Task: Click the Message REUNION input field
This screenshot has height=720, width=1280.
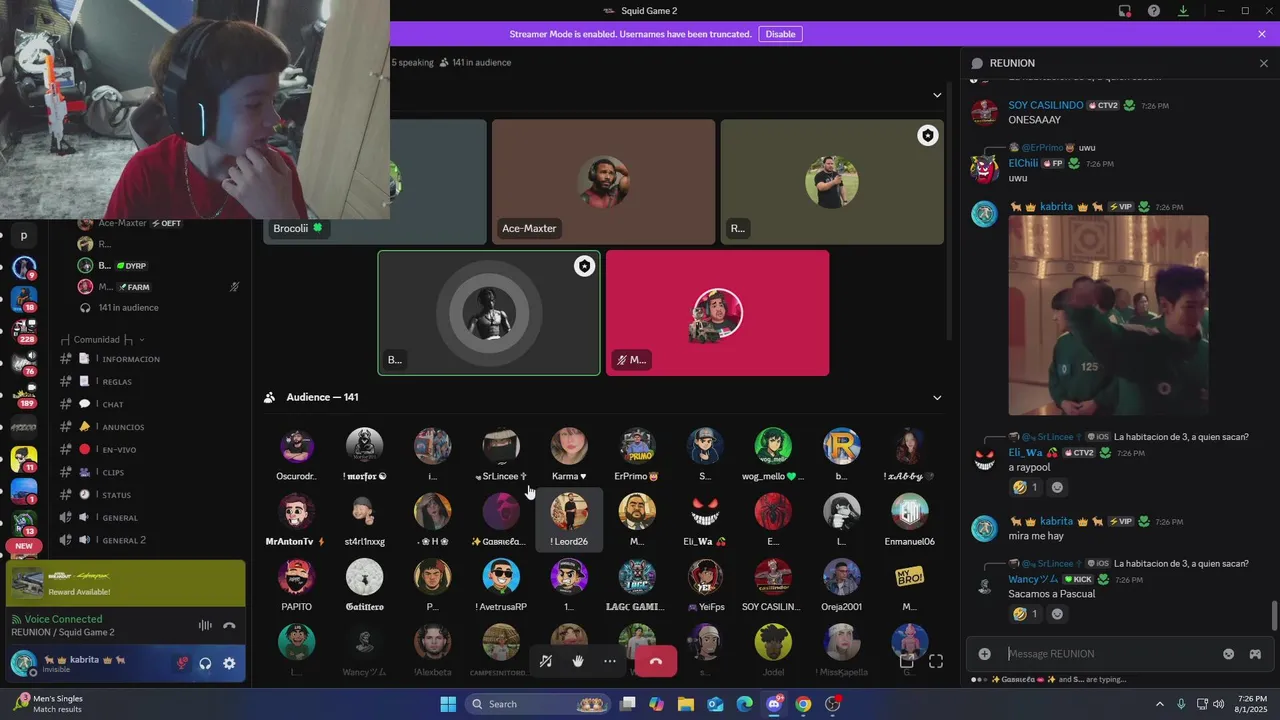Action: [1110, 654]
